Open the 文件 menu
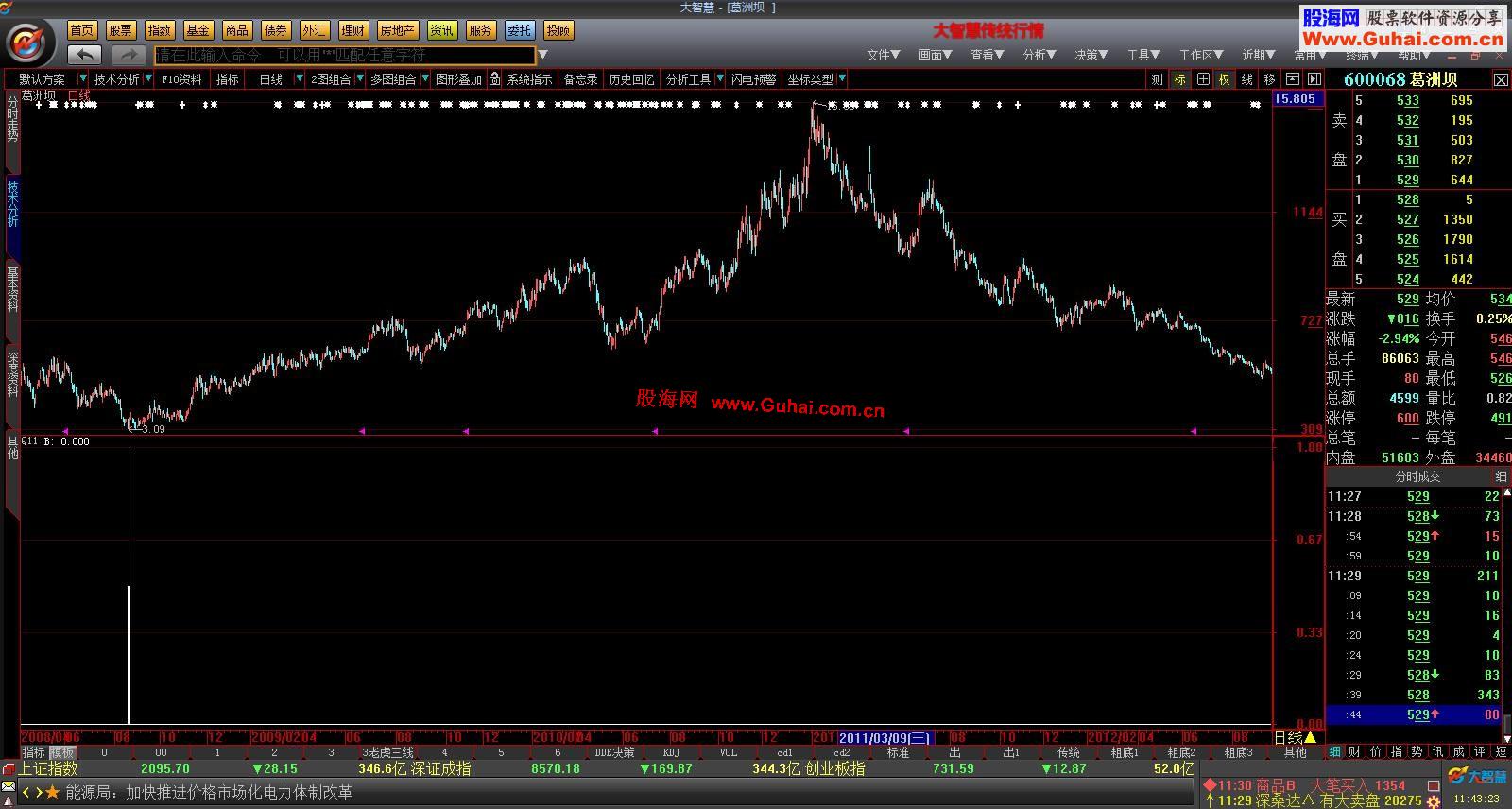The height and width of the screenshot is (809, 1512). [884, 55]
